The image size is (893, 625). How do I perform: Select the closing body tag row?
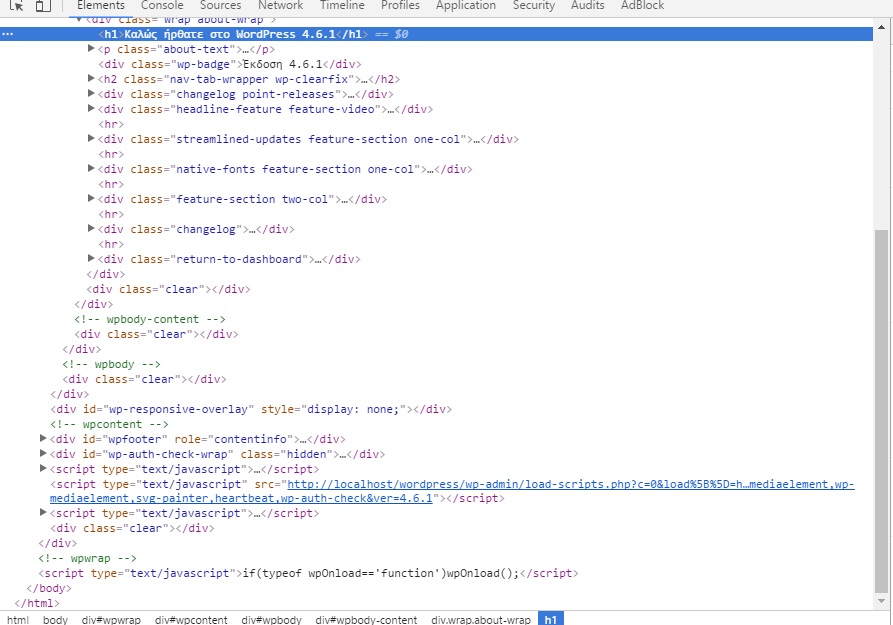pyautogui.click(x=49, y=588)
